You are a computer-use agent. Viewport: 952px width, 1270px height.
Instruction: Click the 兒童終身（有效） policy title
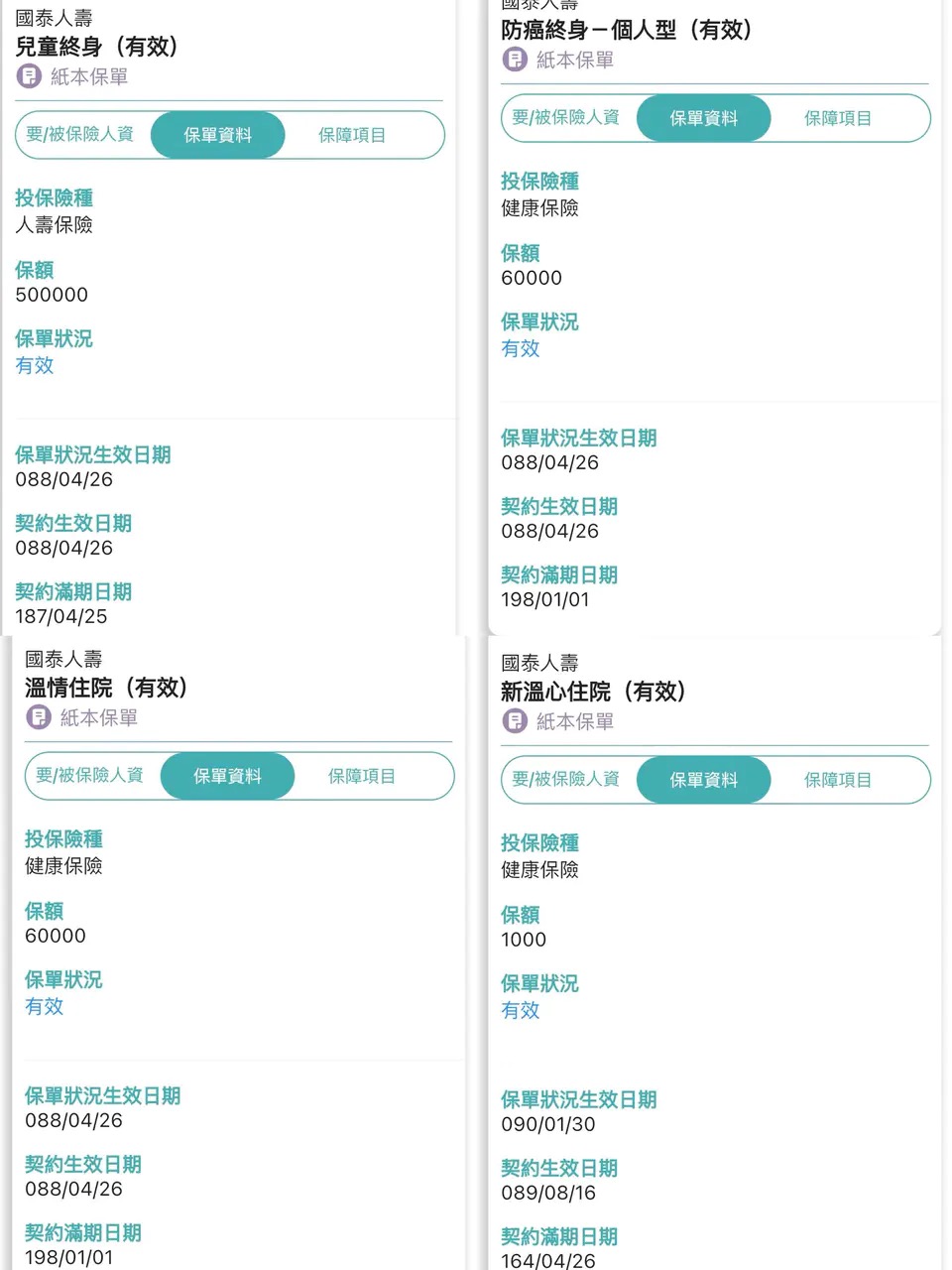pos(97,47)
